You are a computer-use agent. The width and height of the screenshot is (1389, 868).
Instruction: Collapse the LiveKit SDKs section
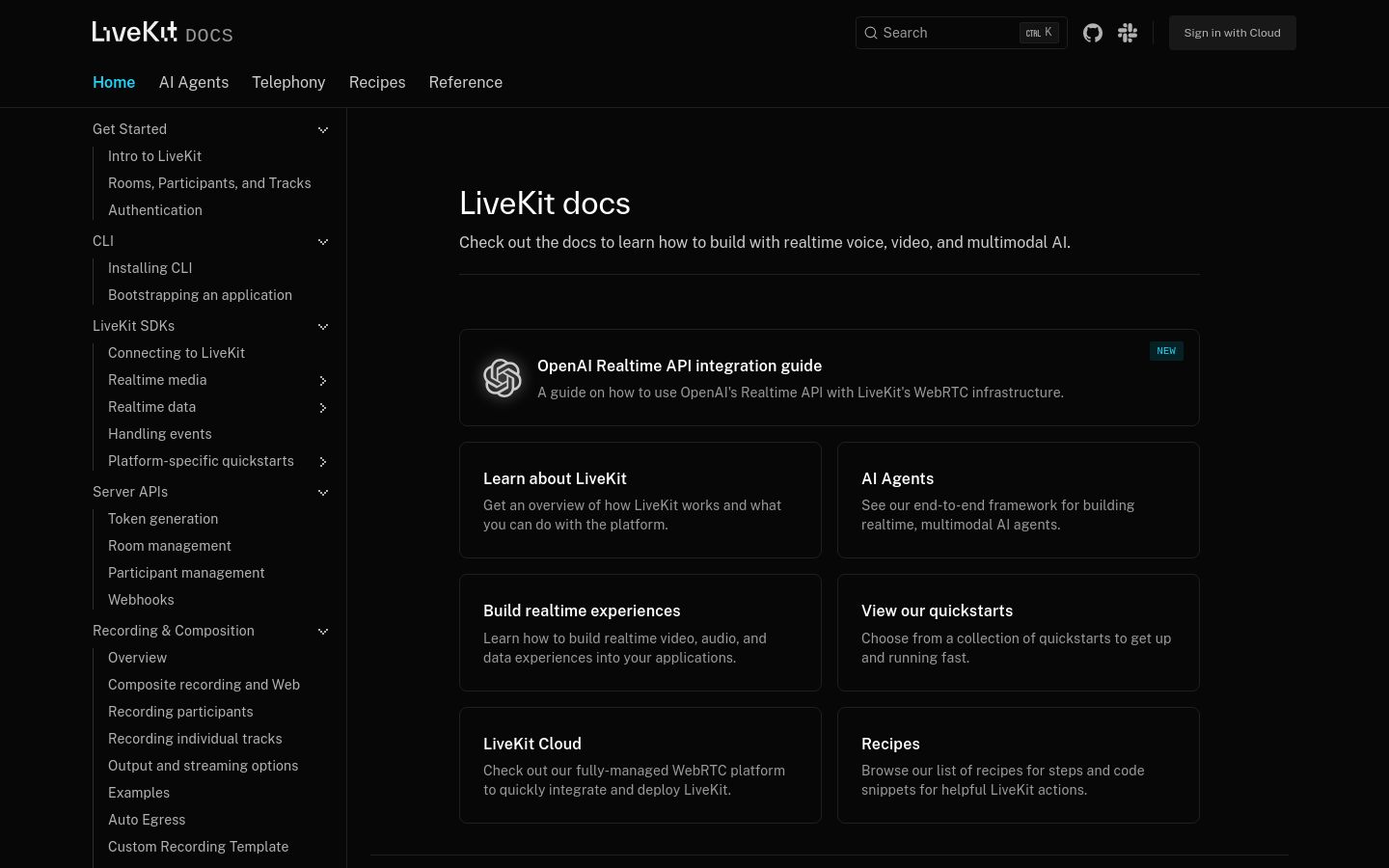(x=323, y=327)
